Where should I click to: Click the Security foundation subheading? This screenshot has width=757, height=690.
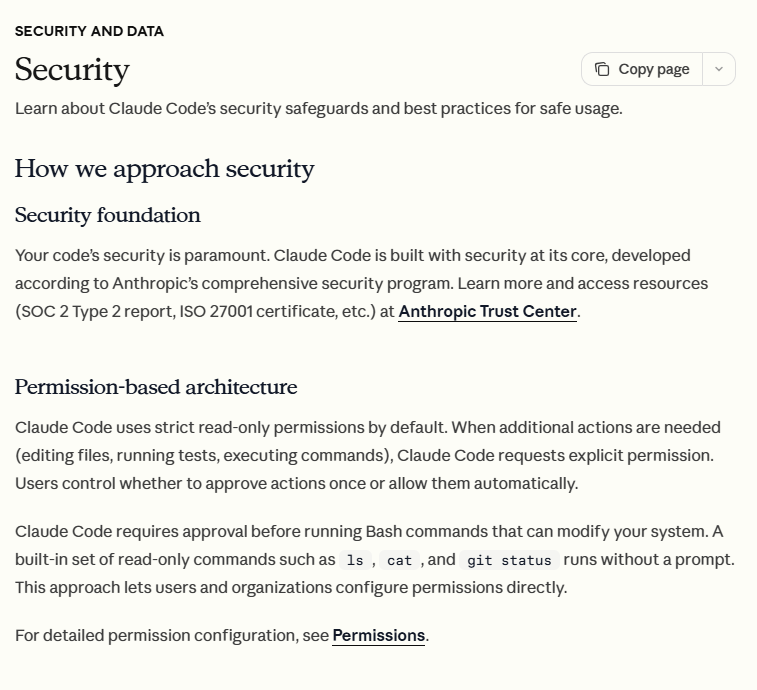tap(108, 215)
